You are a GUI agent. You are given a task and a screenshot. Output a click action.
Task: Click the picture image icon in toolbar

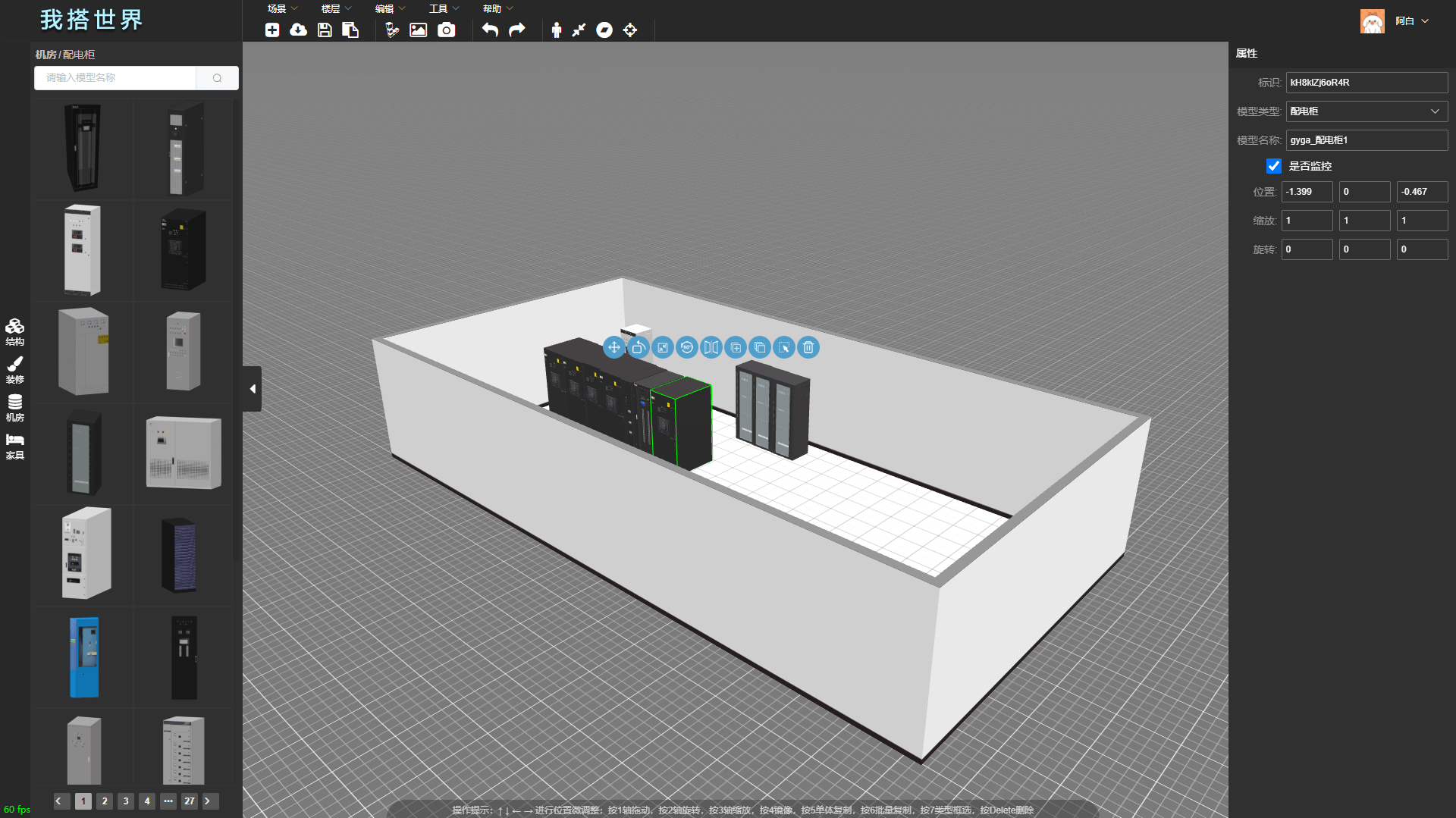point(419,30)
